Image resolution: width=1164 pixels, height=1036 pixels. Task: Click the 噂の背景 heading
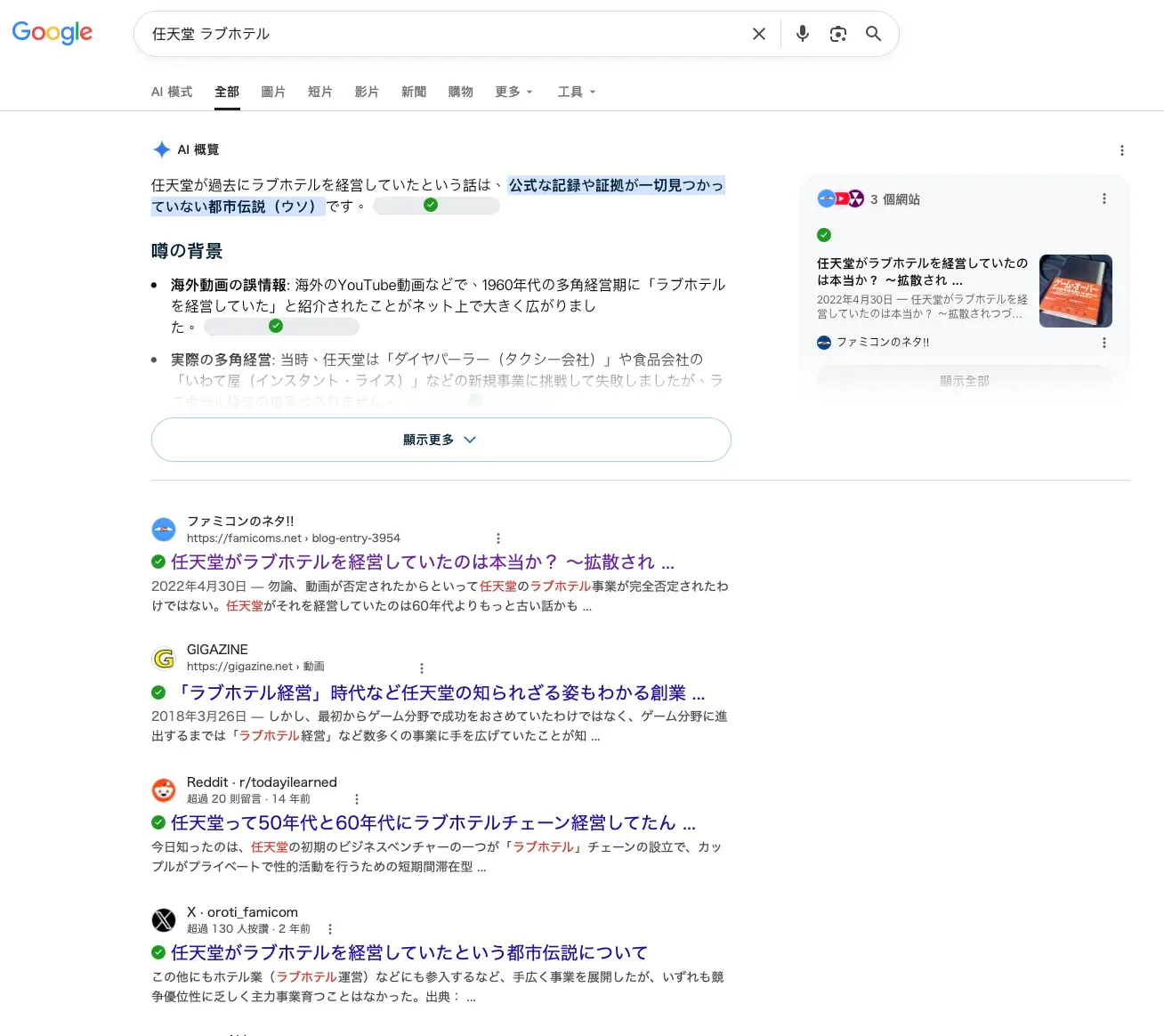point(187,251)
